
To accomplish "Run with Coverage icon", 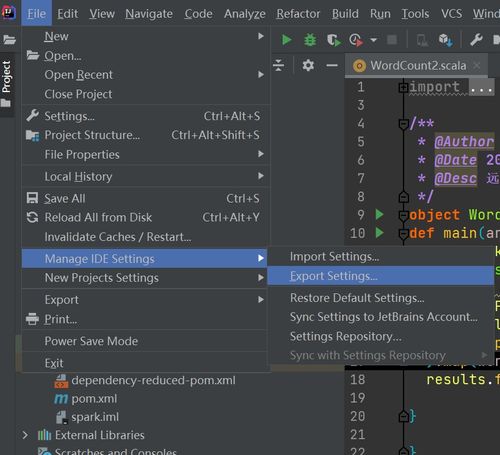I will [333, 40].
